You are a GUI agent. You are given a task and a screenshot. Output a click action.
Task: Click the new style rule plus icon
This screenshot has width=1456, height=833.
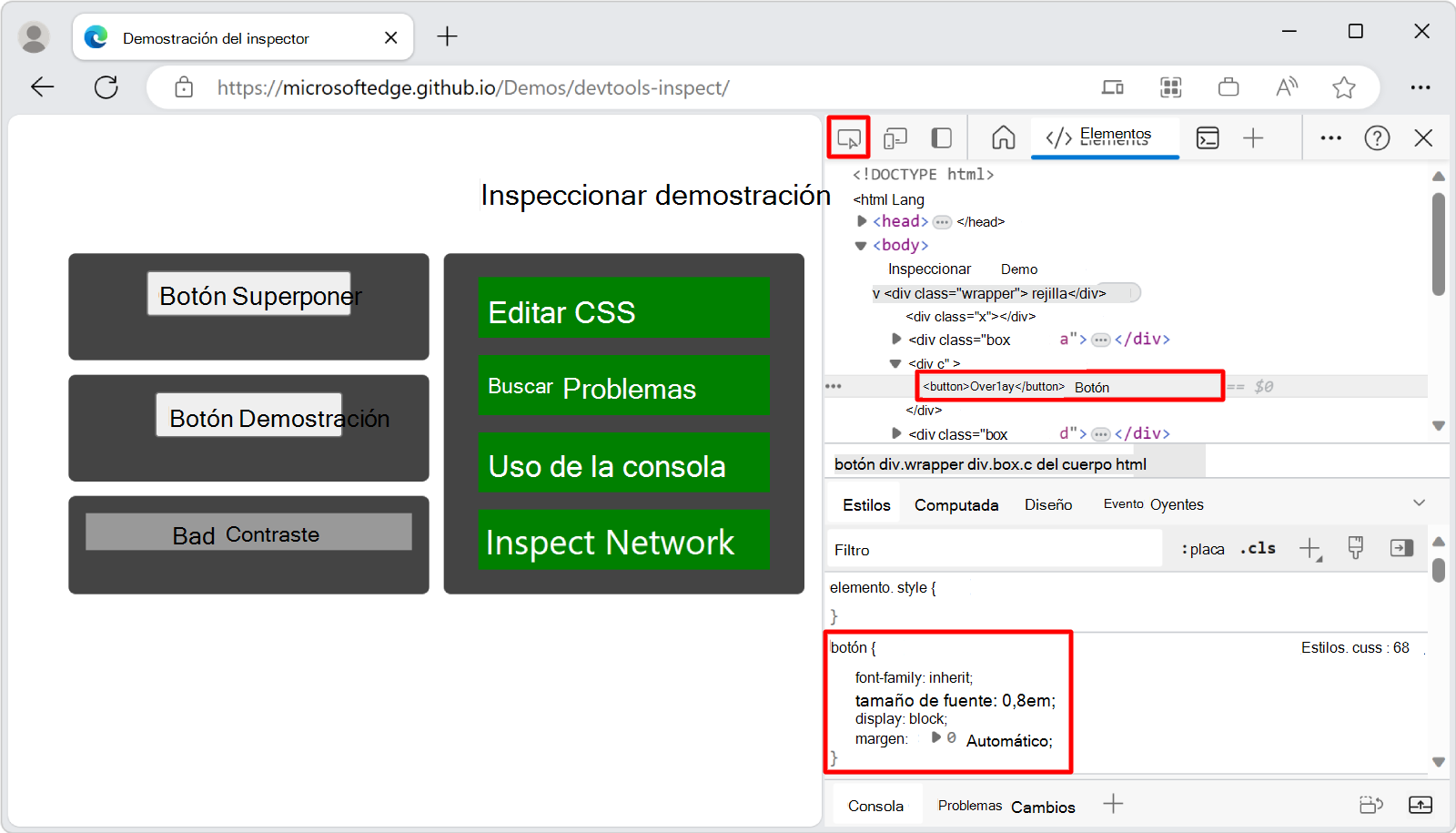[1310, 548]
